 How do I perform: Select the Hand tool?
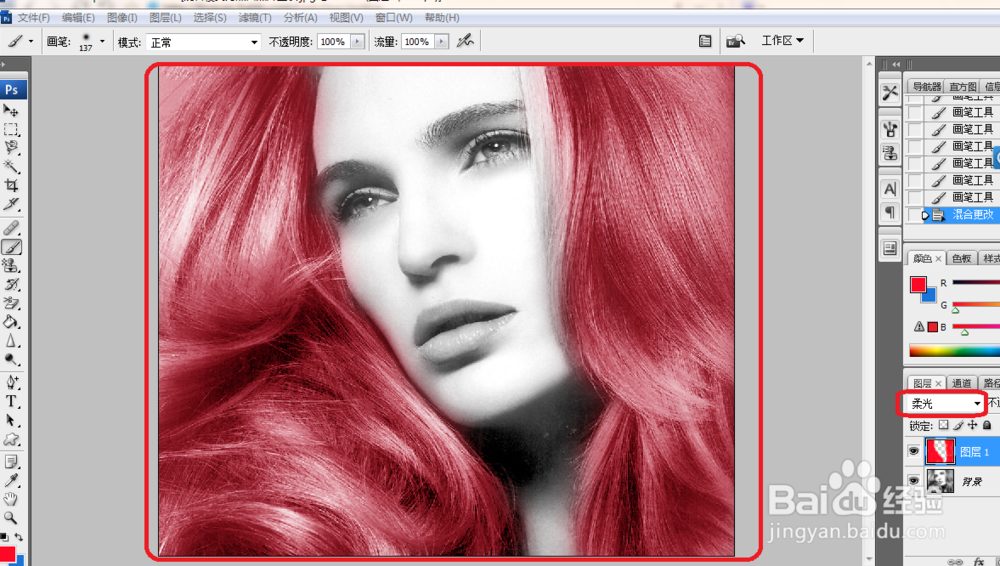11,499
